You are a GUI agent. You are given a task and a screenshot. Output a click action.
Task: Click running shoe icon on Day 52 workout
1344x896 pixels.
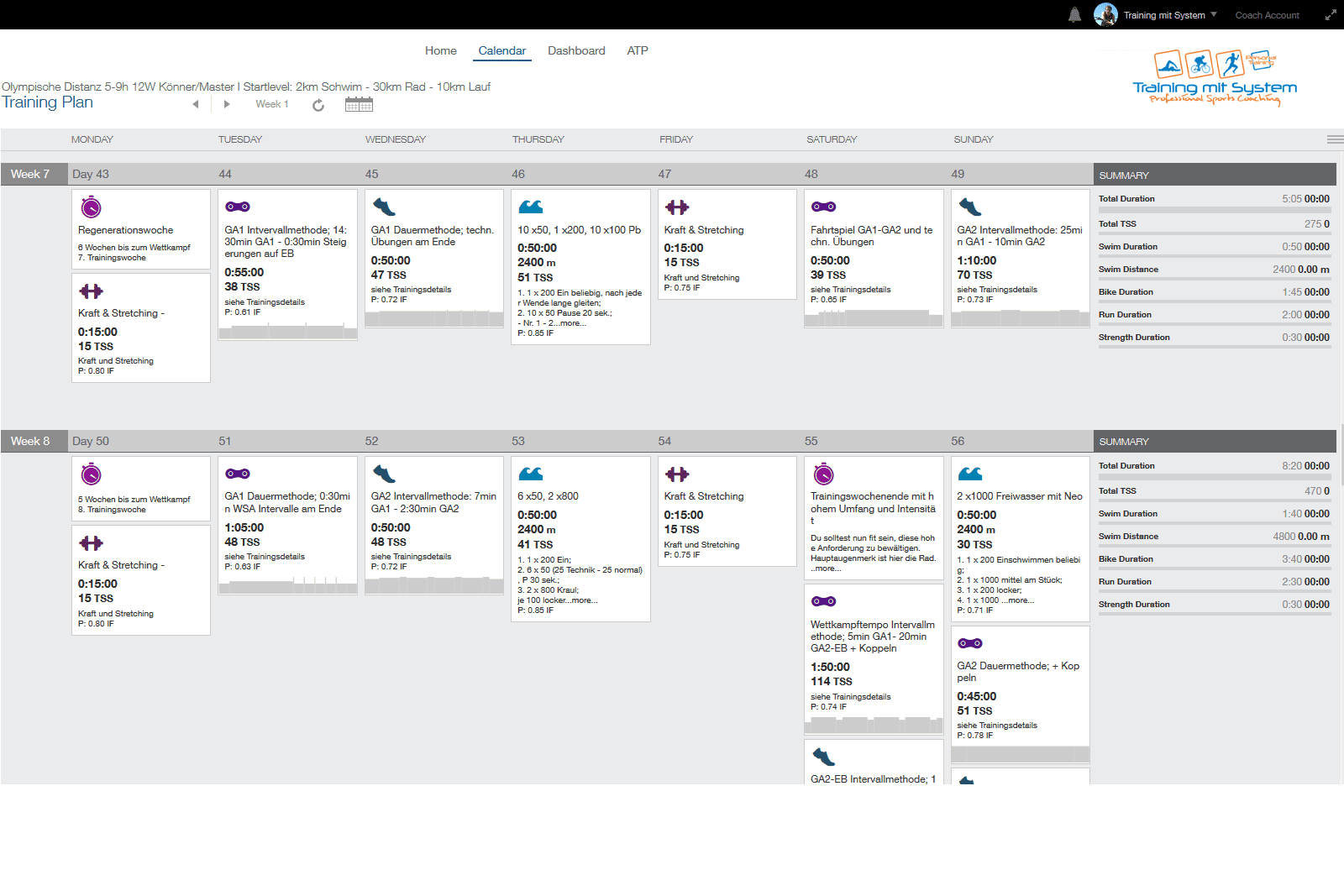[x=384, y=474]
